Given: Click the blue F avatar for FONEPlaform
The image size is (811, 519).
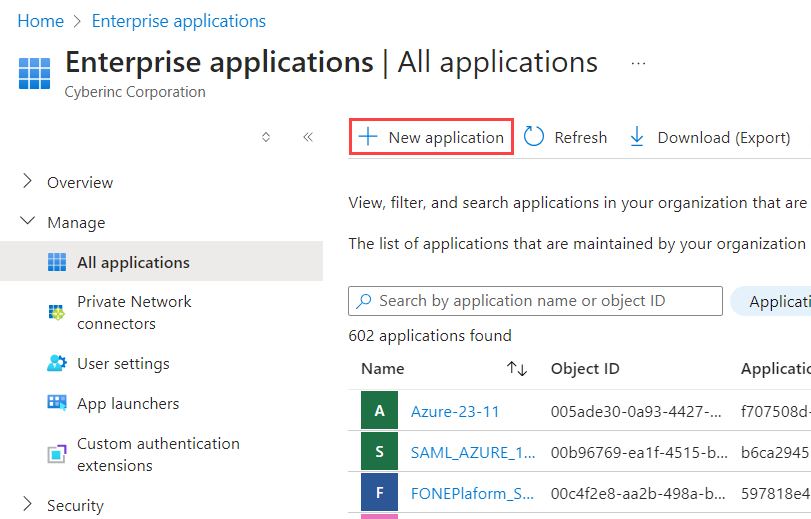Looking at the screenshot, I should [380, 492].
